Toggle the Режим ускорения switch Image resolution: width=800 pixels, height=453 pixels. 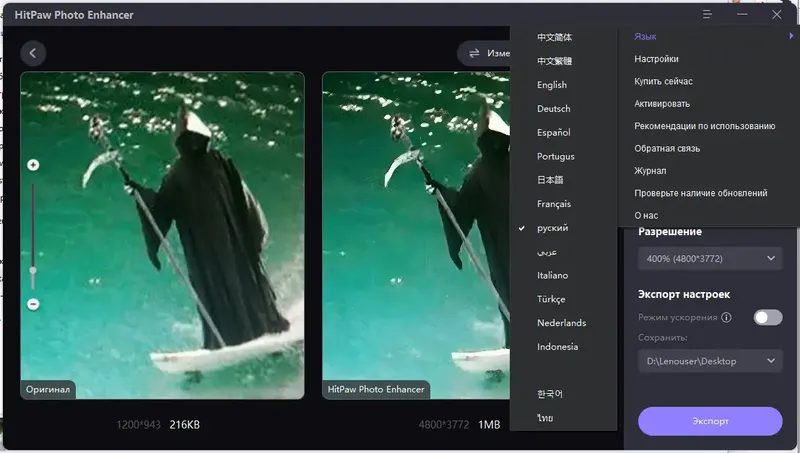pyautogui.click(x=768, y=317)
